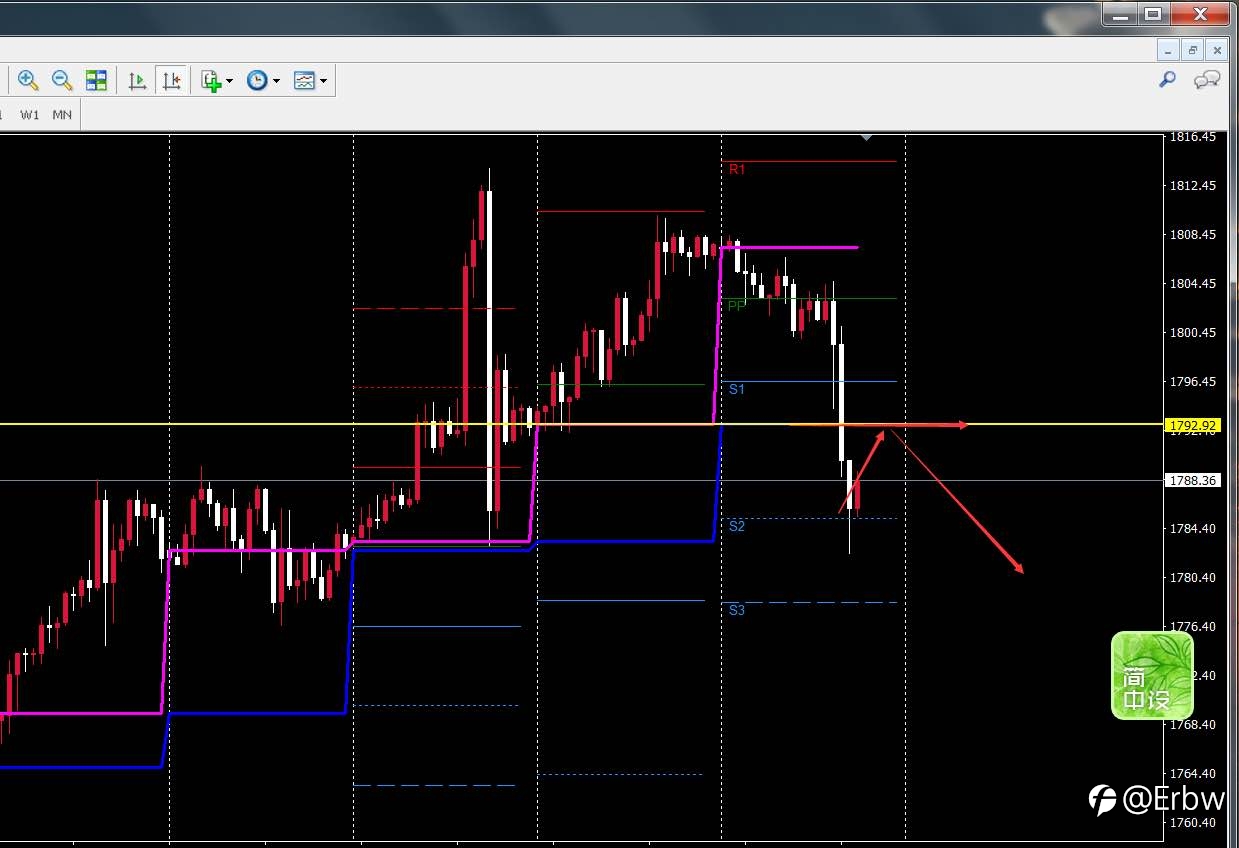Zoom out of the chart
The image size is (1239, 848).
(x=62, y=80)
